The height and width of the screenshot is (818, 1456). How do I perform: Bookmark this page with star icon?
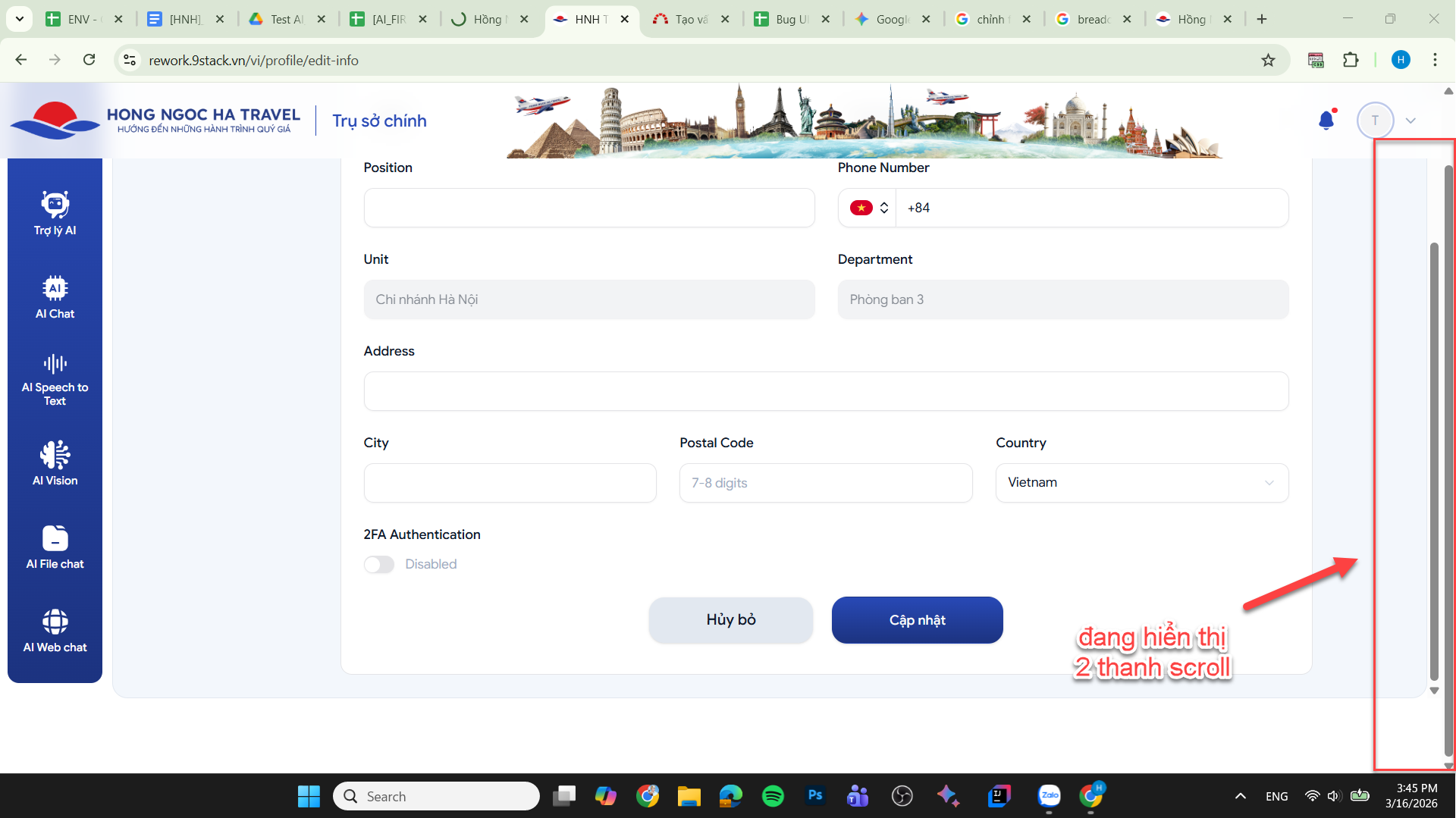click(1268, 60)
